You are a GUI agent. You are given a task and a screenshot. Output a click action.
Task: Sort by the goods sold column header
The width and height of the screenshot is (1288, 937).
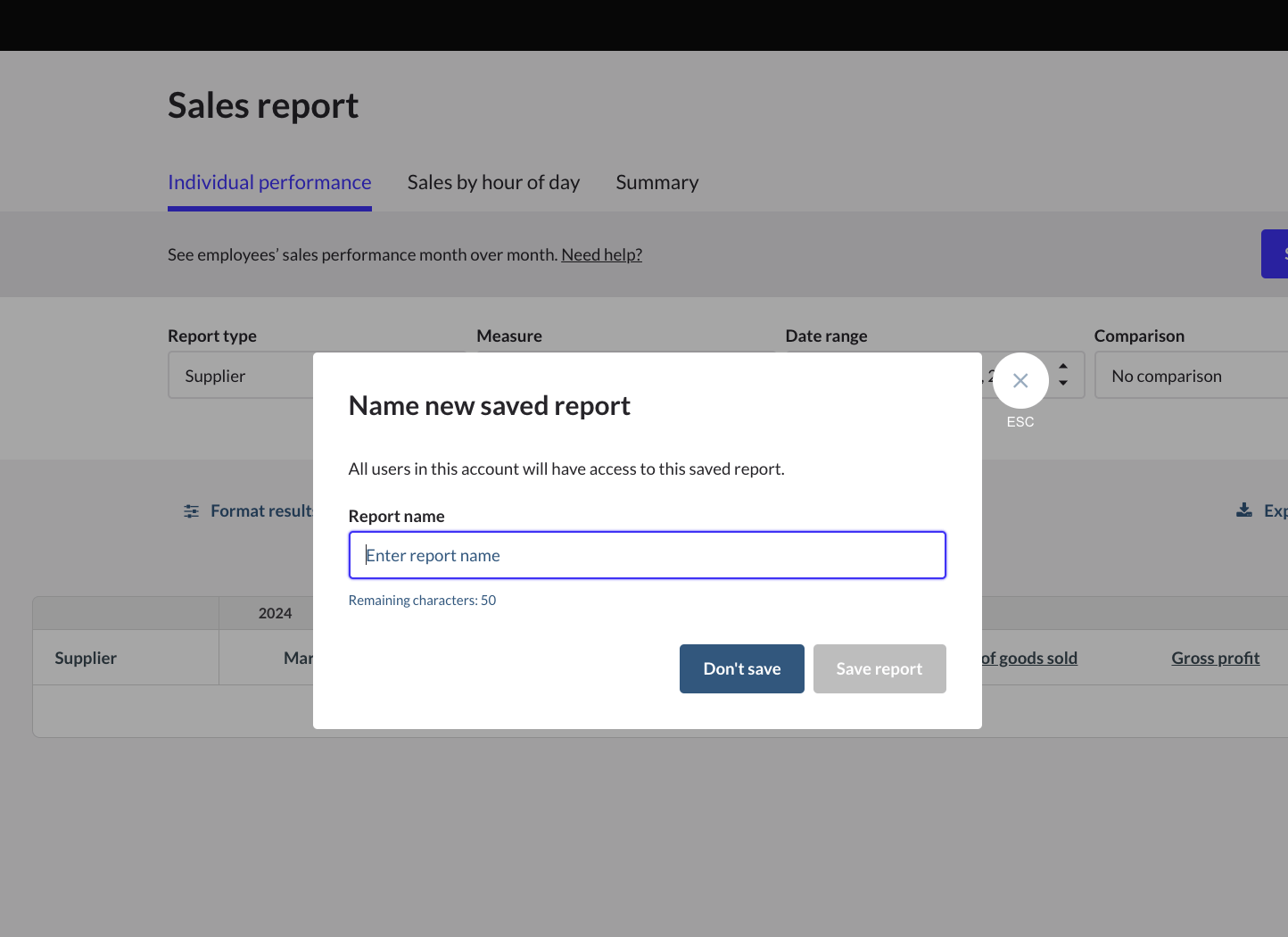[1029, 659]
